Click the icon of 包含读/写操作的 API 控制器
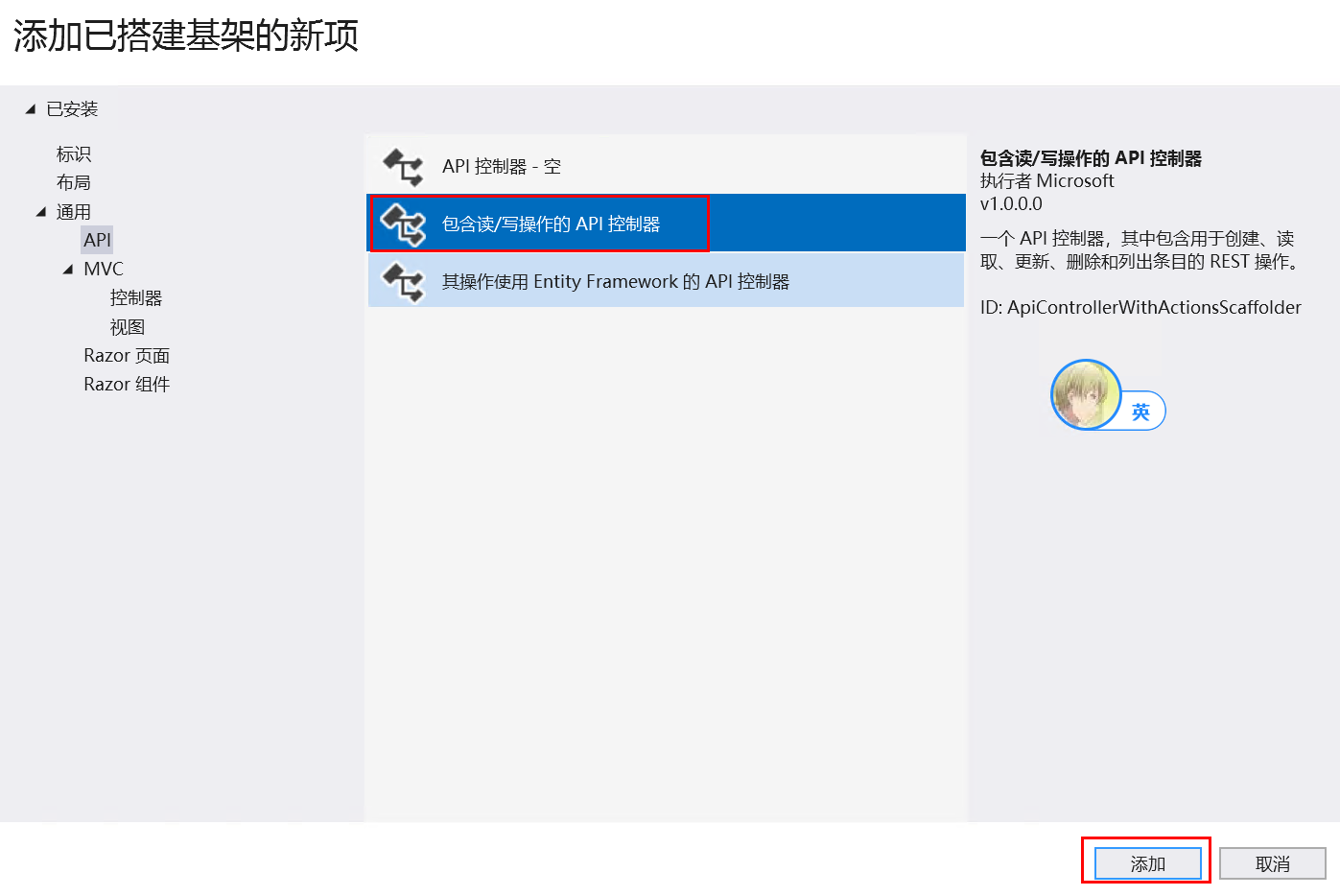Image resolution: width=1340 pixels, height=896 pixels. click(403, 224)
